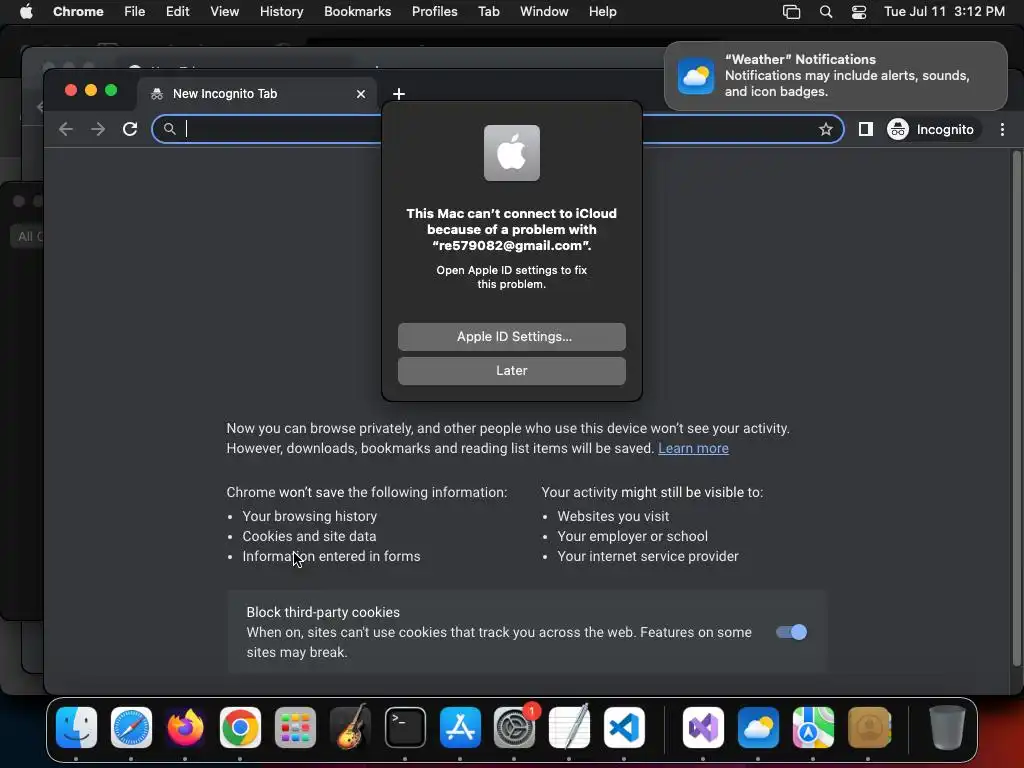
Task: Go back in Chrome
Action: click(x=66, y=129)
